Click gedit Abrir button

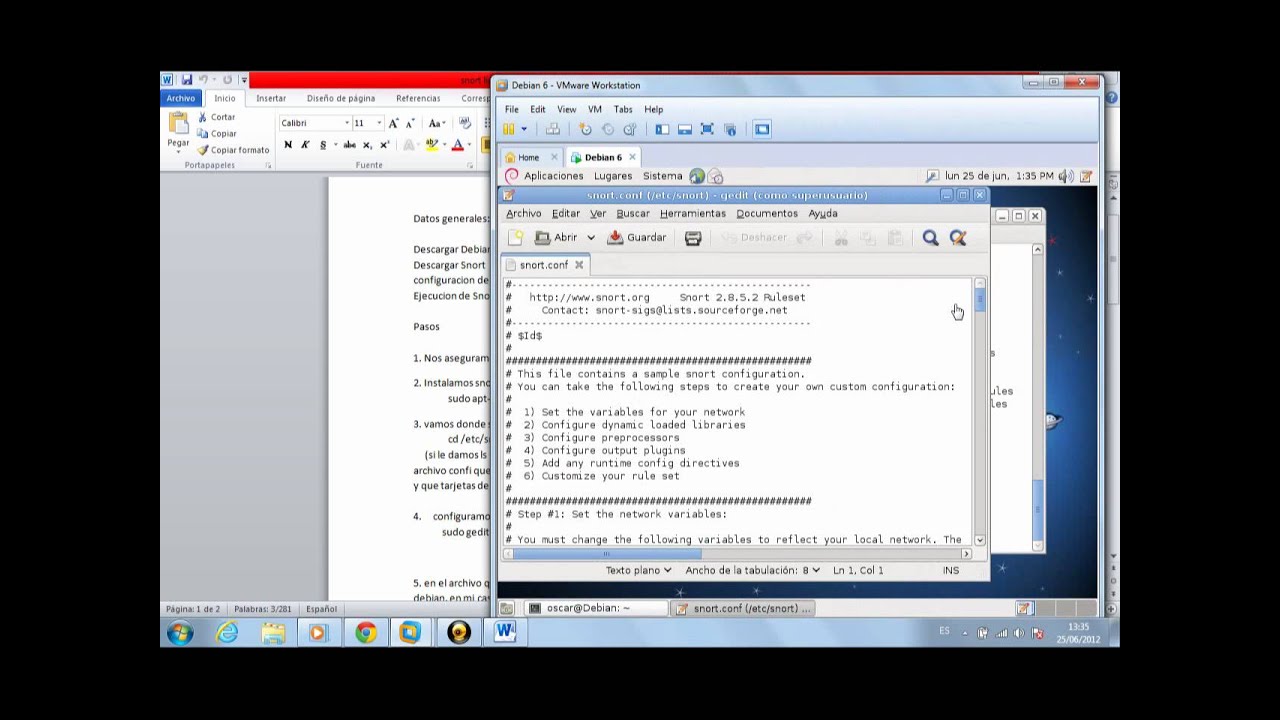click(557, 238)
